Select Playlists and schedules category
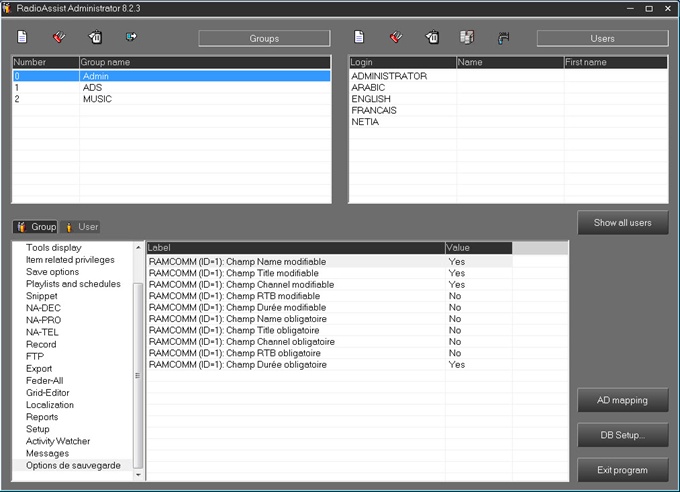 (x=72, y=284)
